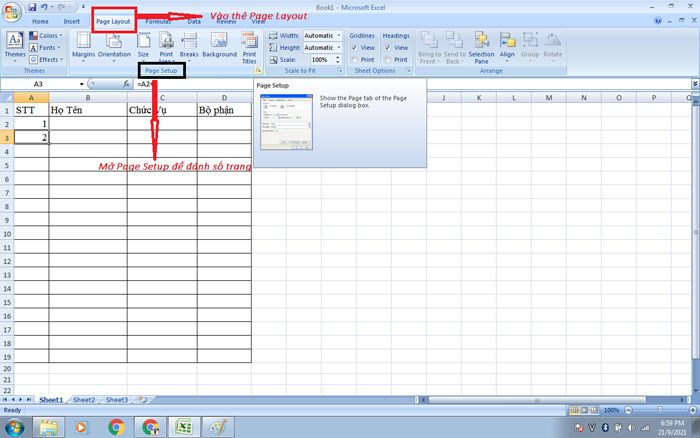
Task: Open Windows Start button
Action: tap(13, 427)
